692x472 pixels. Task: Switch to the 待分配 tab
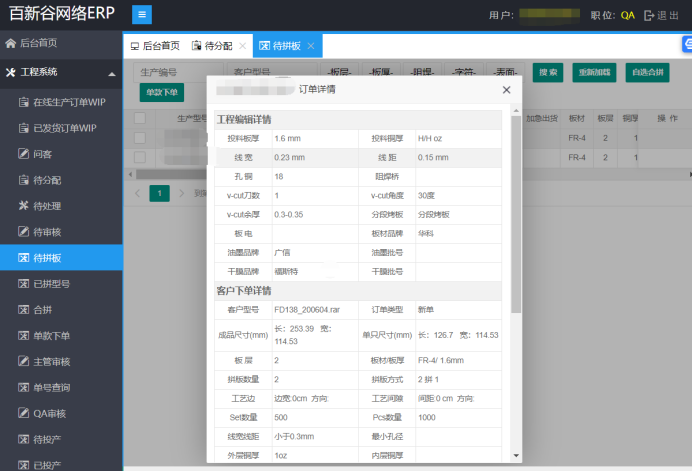(211, 46)
